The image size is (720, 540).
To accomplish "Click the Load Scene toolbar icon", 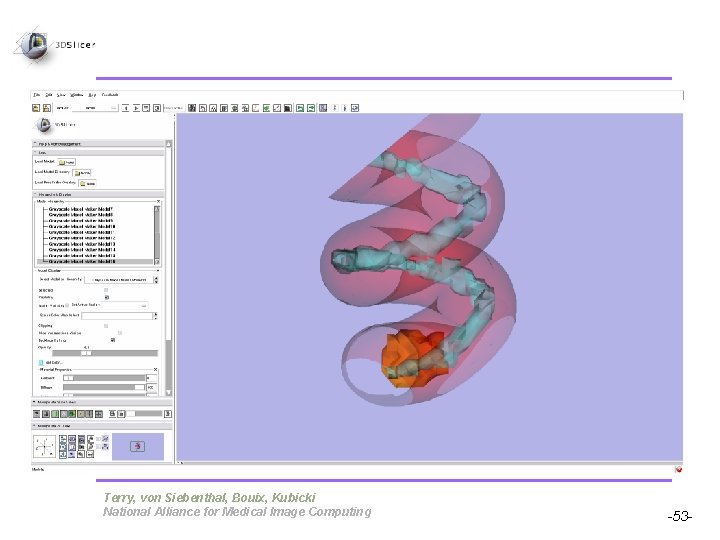I will point(36,108).
